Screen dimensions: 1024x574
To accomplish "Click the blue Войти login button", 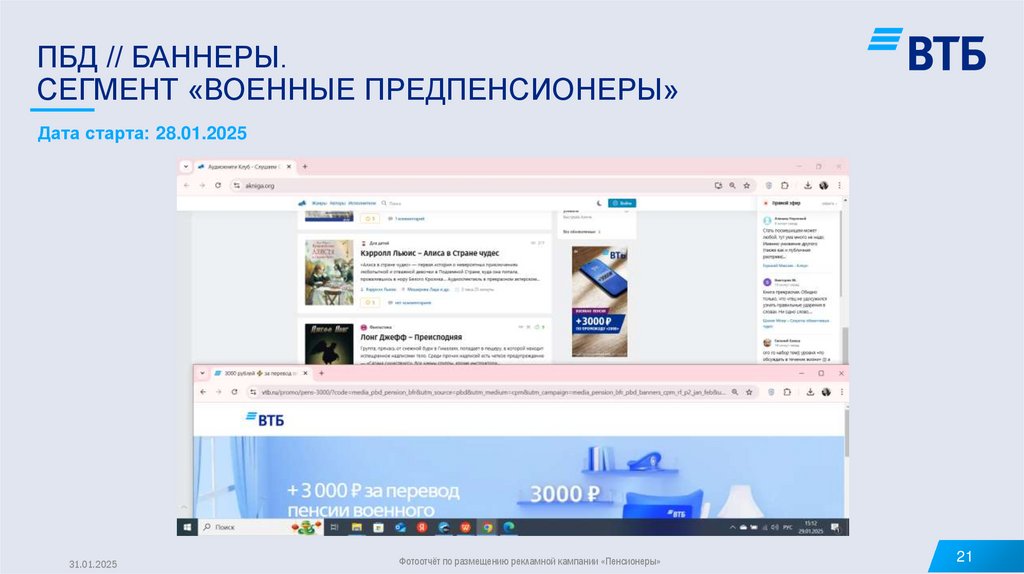I will coord(622,203).
